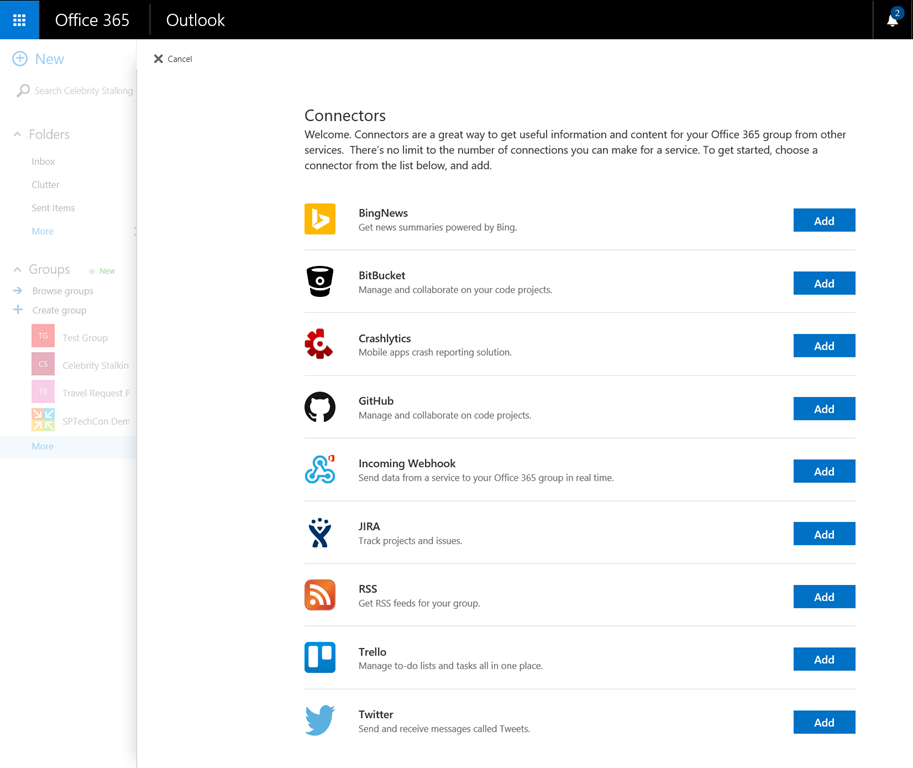Click the GitHub octocat logo
Viewport: 913px width, 768px height.
[320, 407]
